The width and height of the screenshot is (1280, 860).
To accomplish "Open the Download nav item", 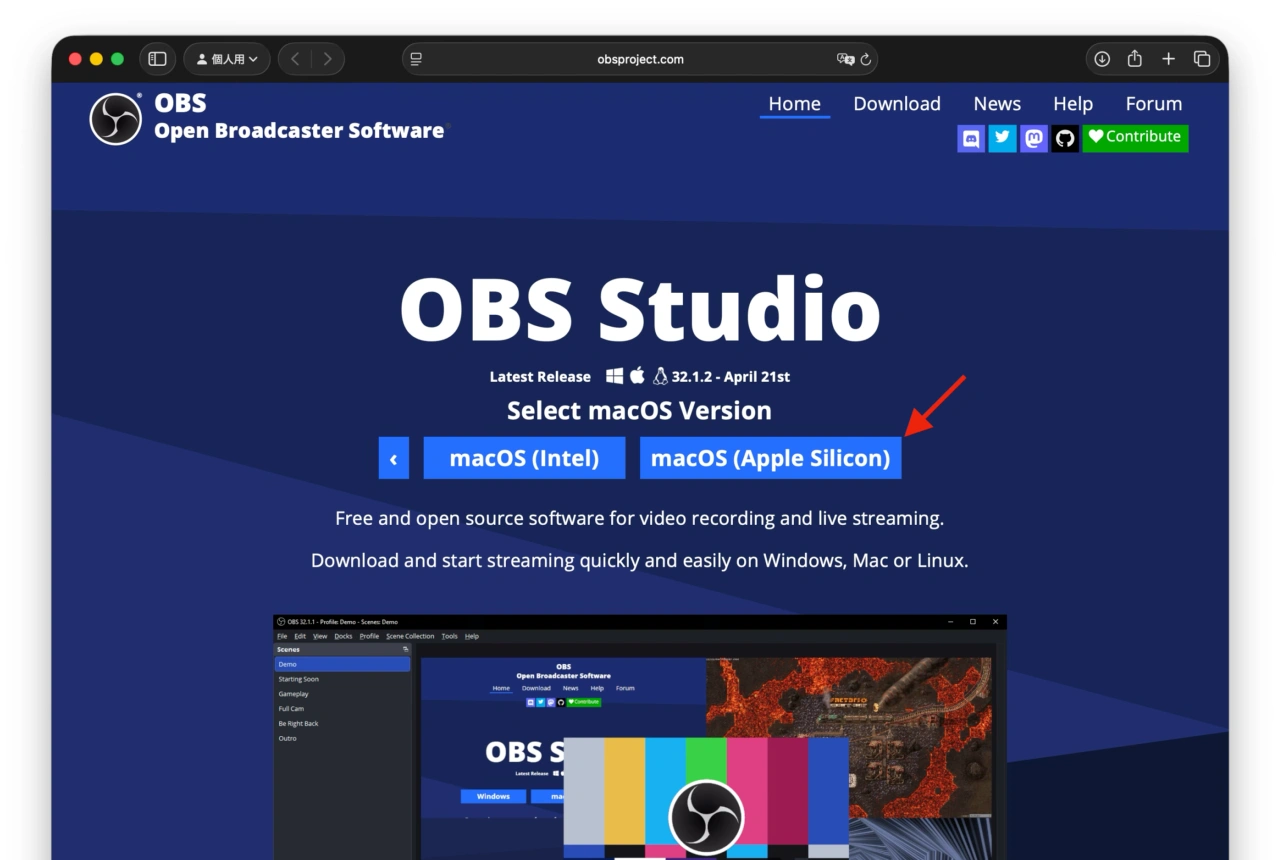I will tap(897, 104).
